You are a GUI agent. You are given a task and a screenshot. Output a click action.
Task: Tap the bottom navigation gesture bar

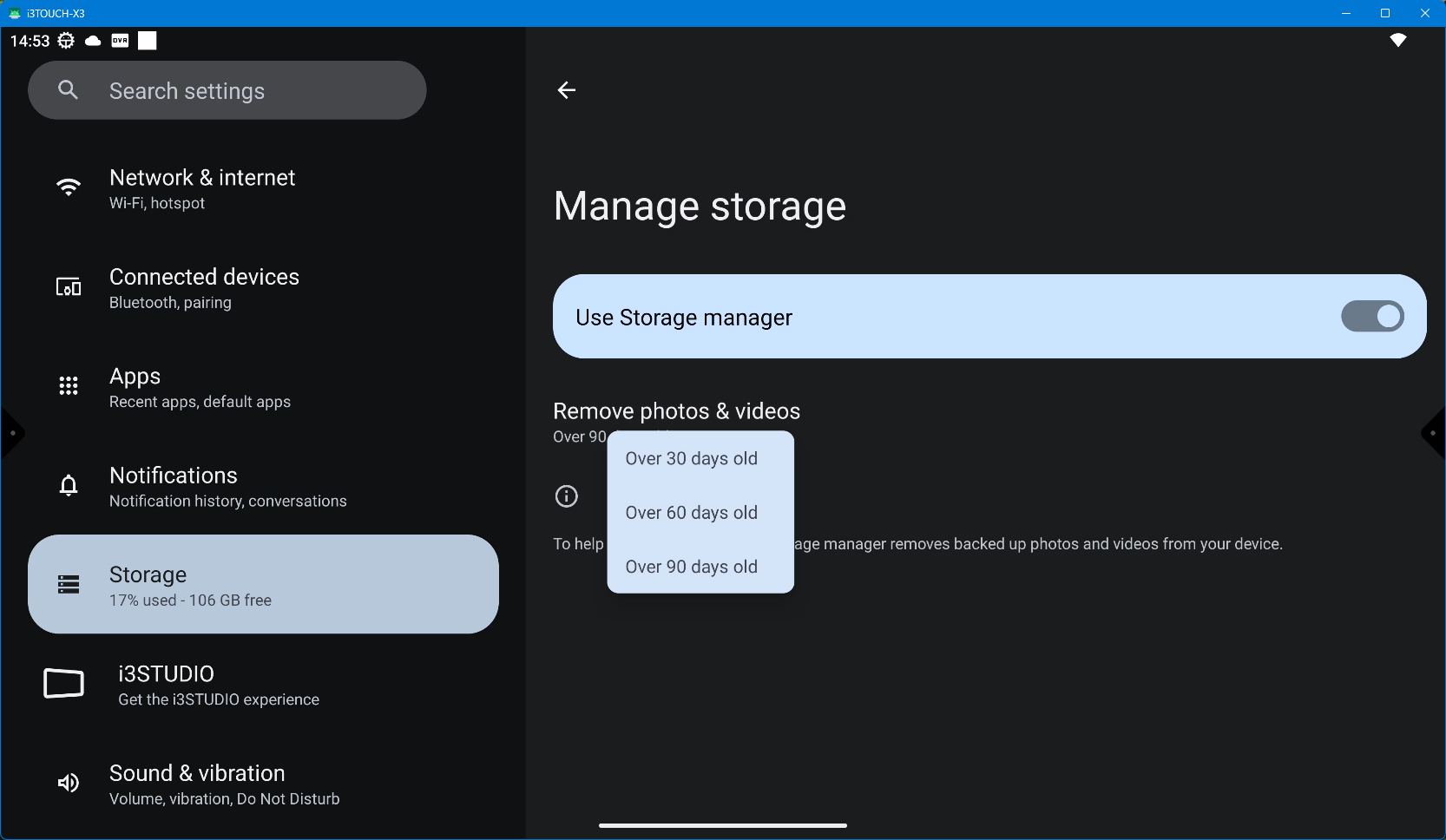(x=722, y=825)
